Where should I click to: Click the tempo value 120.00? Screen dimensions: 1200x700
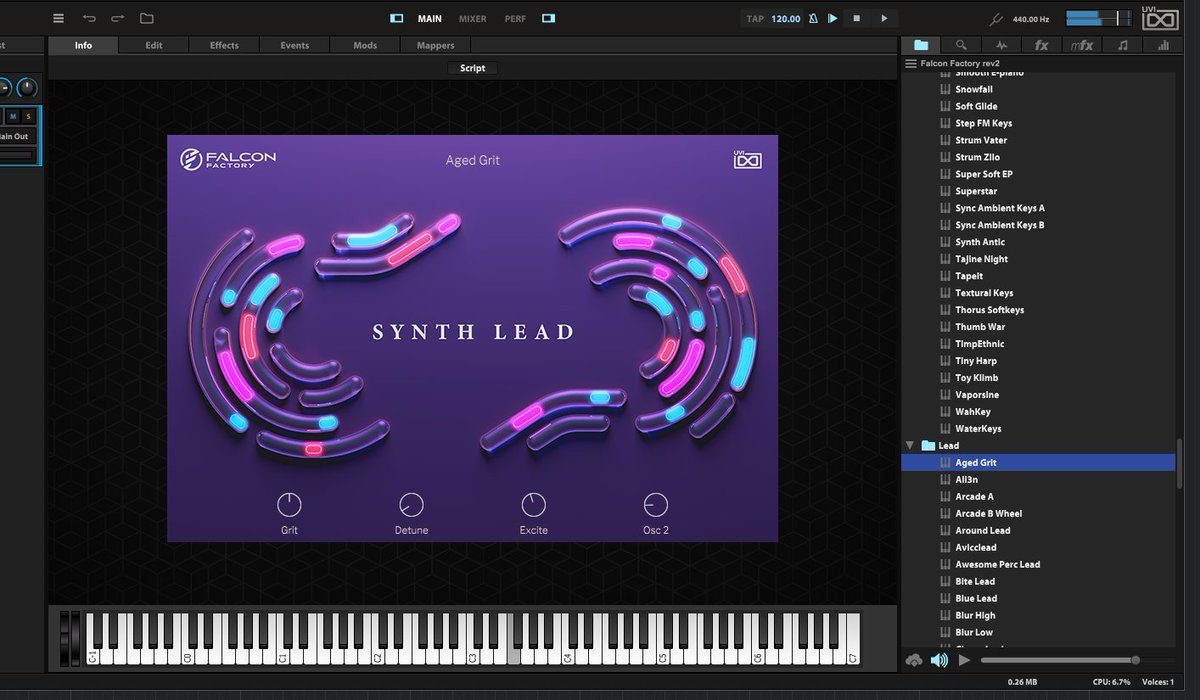(x=786, y=18)
